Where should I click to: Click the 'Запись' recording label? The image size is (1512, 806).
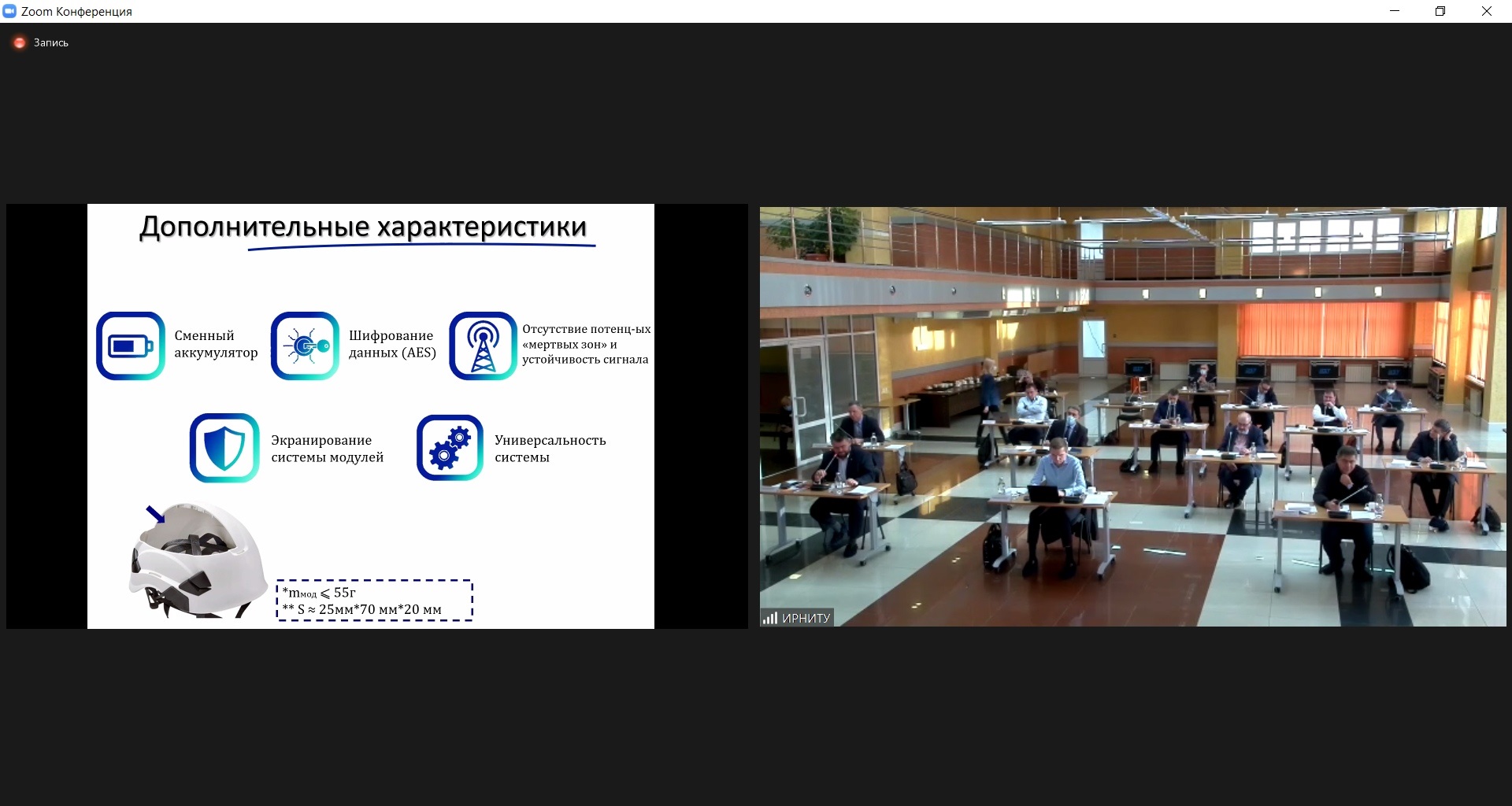coord(51,43)
